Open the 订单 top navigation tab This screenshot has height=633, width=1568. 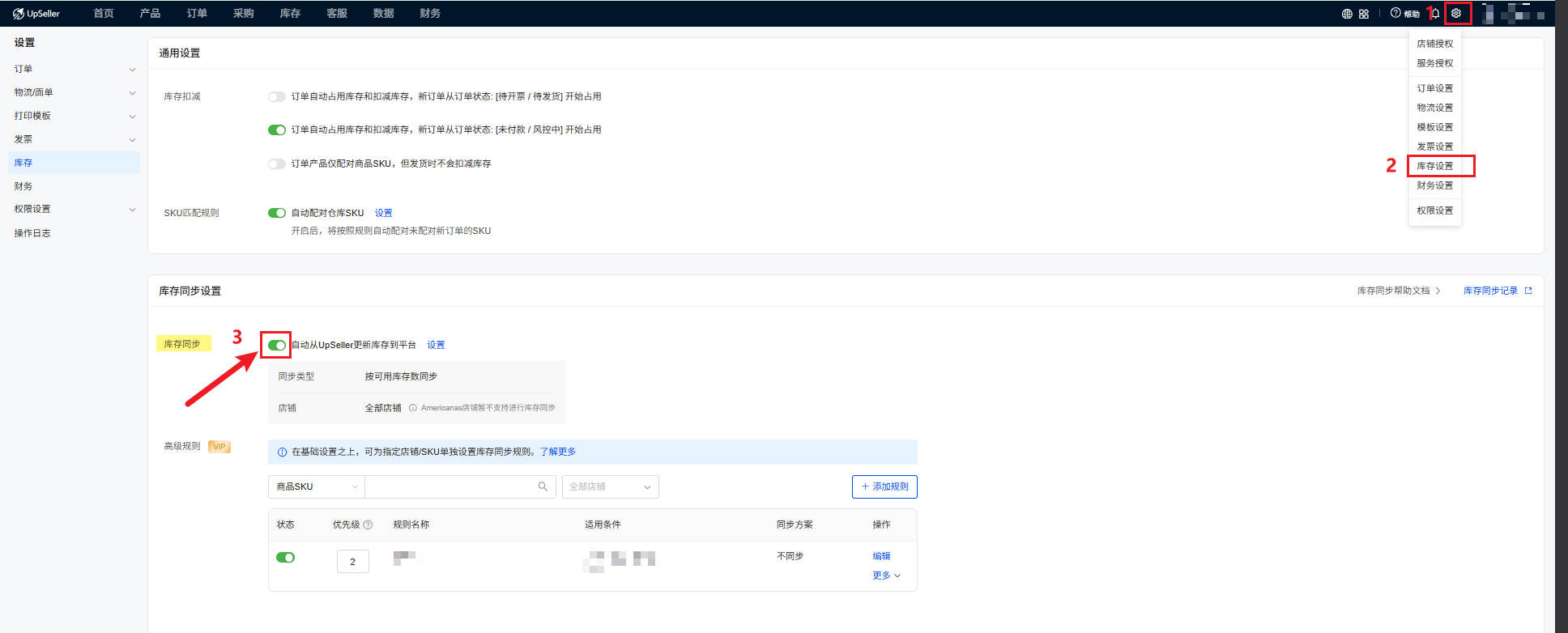(x=197, y=14)
